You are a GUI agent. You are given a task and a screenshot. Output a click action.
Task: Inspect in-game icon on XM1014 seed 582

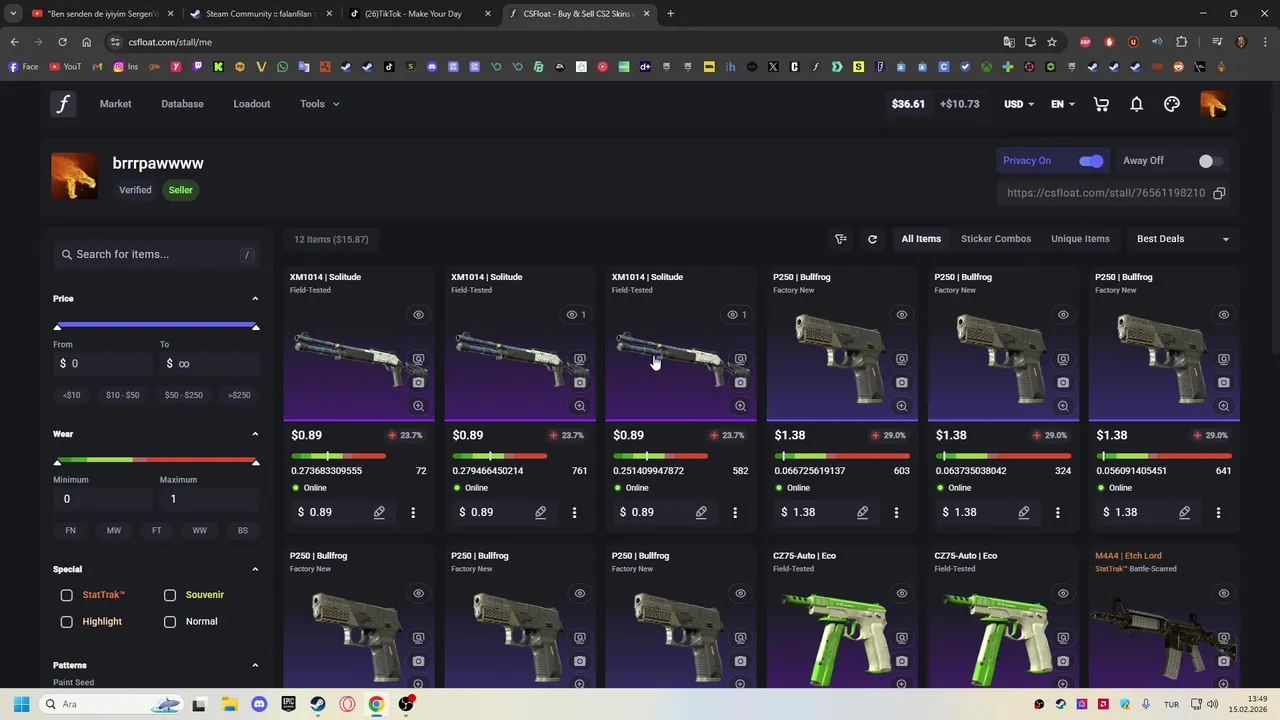[740, 359]
